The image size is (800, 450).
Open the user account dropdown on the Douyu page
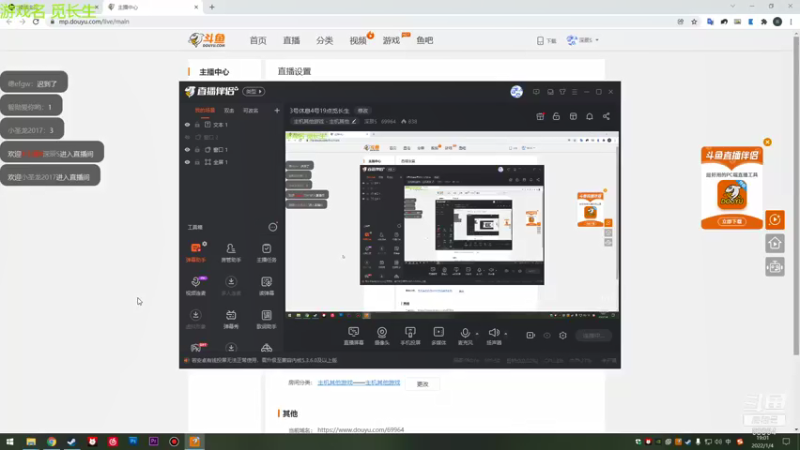(583, 40)
